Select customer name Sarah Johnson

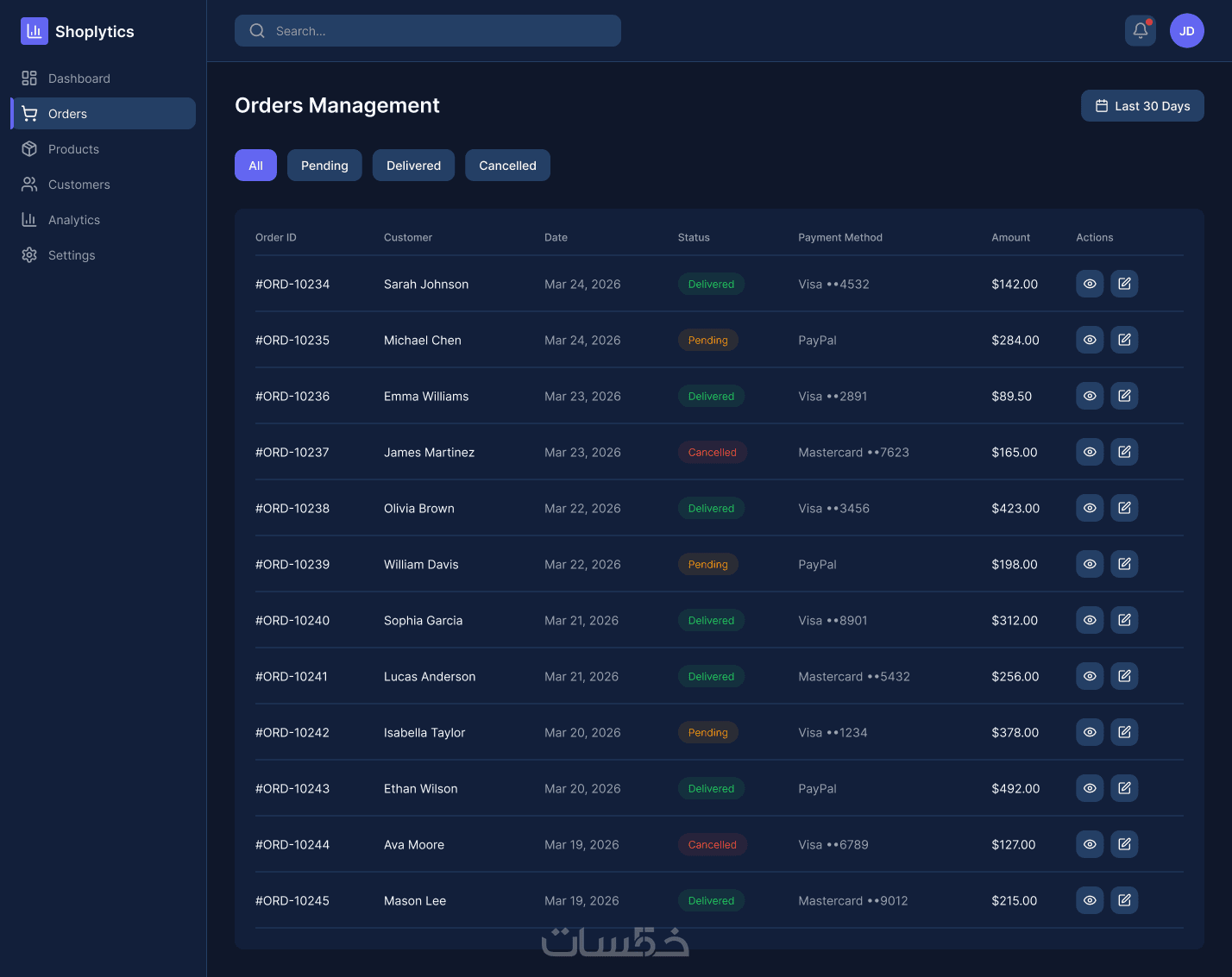426,285
